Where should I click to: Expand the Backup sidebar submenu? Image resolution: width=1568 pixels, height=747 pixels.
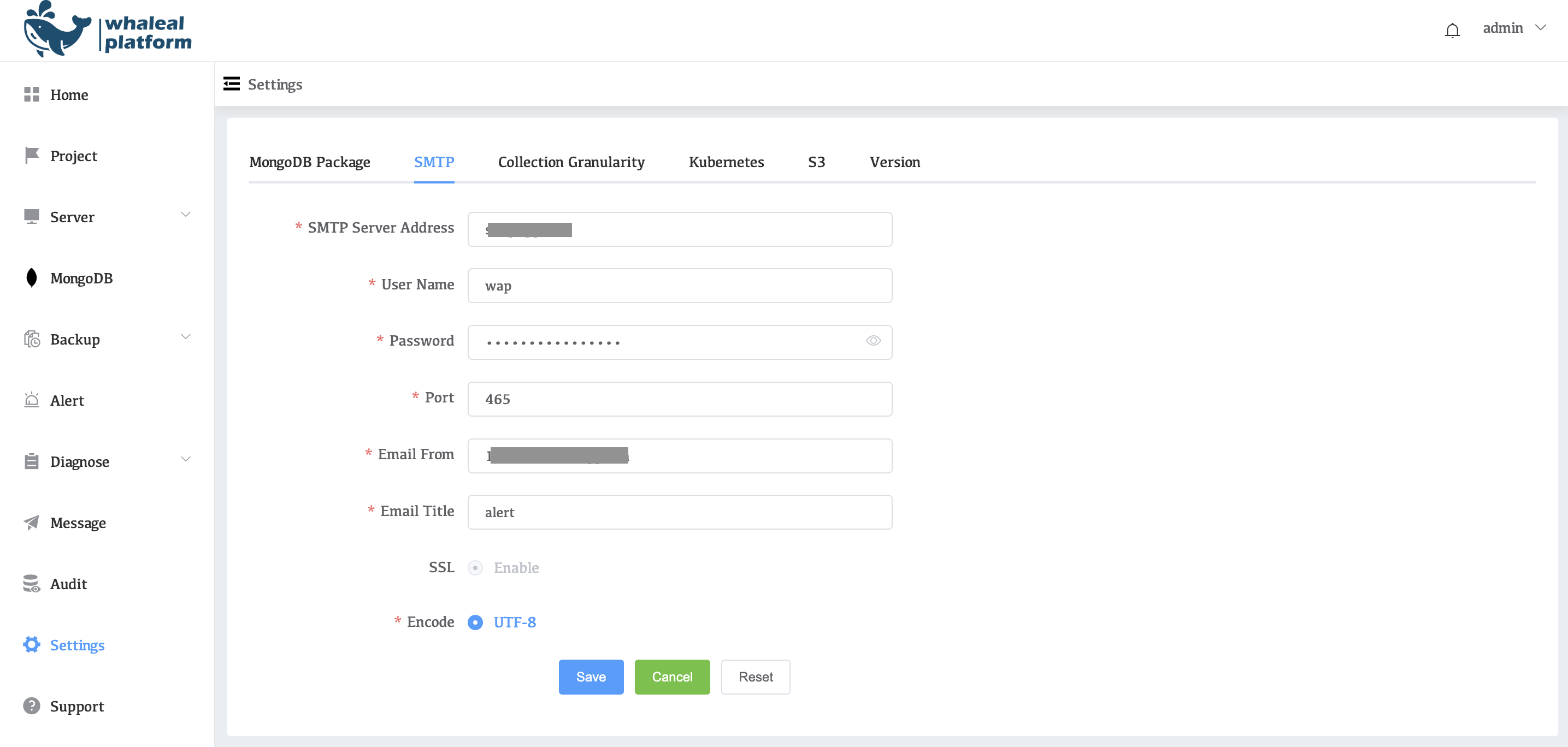point(186,337)
